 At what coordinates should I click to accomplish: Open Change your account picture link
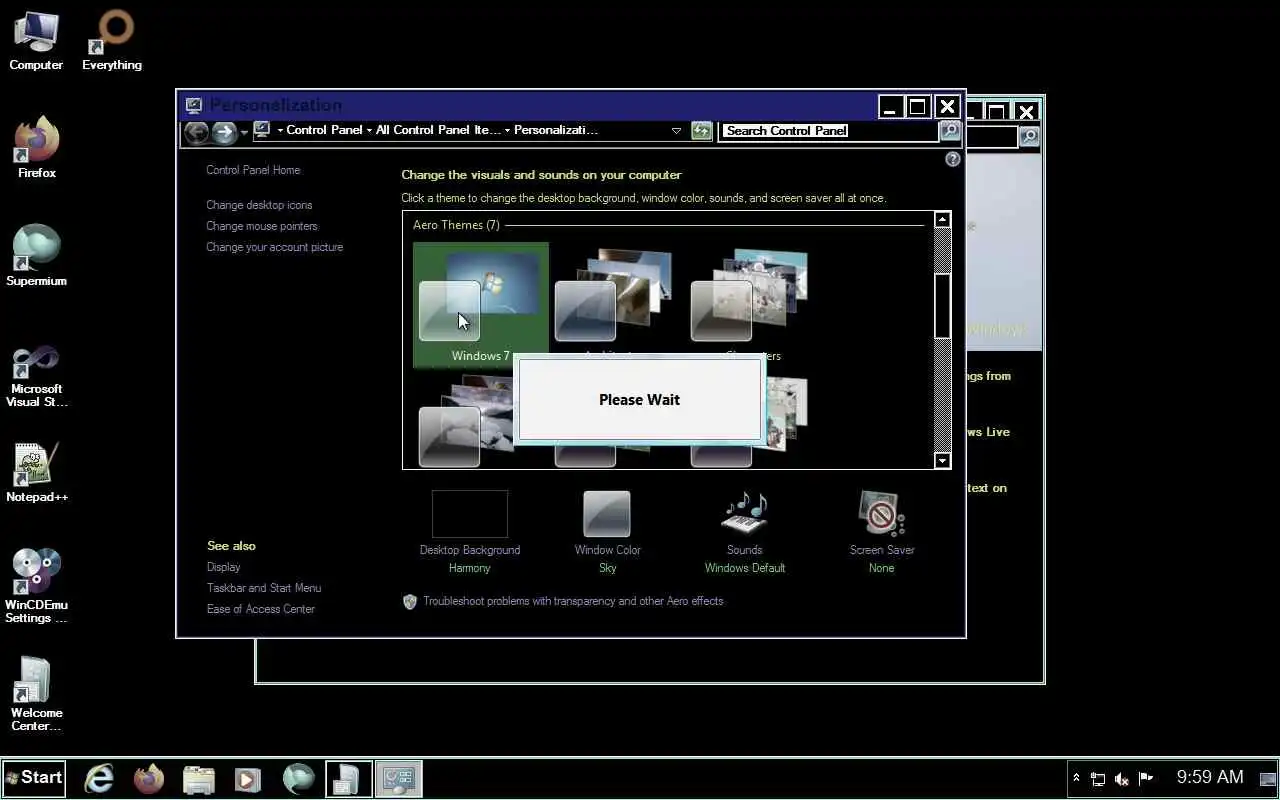pyautogui.click(x=274, y=247)
